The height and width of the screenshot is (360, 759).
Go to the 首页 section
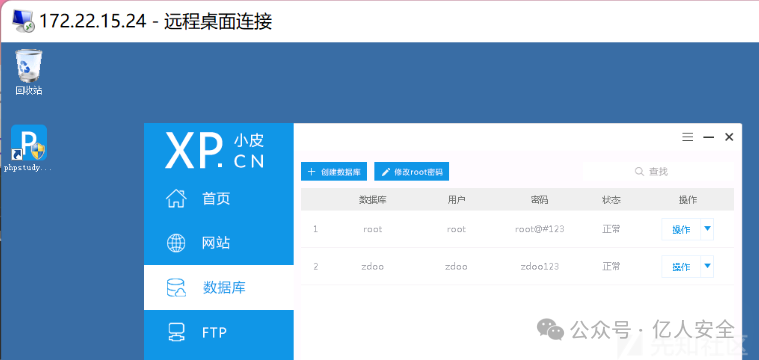pos(219,198)
